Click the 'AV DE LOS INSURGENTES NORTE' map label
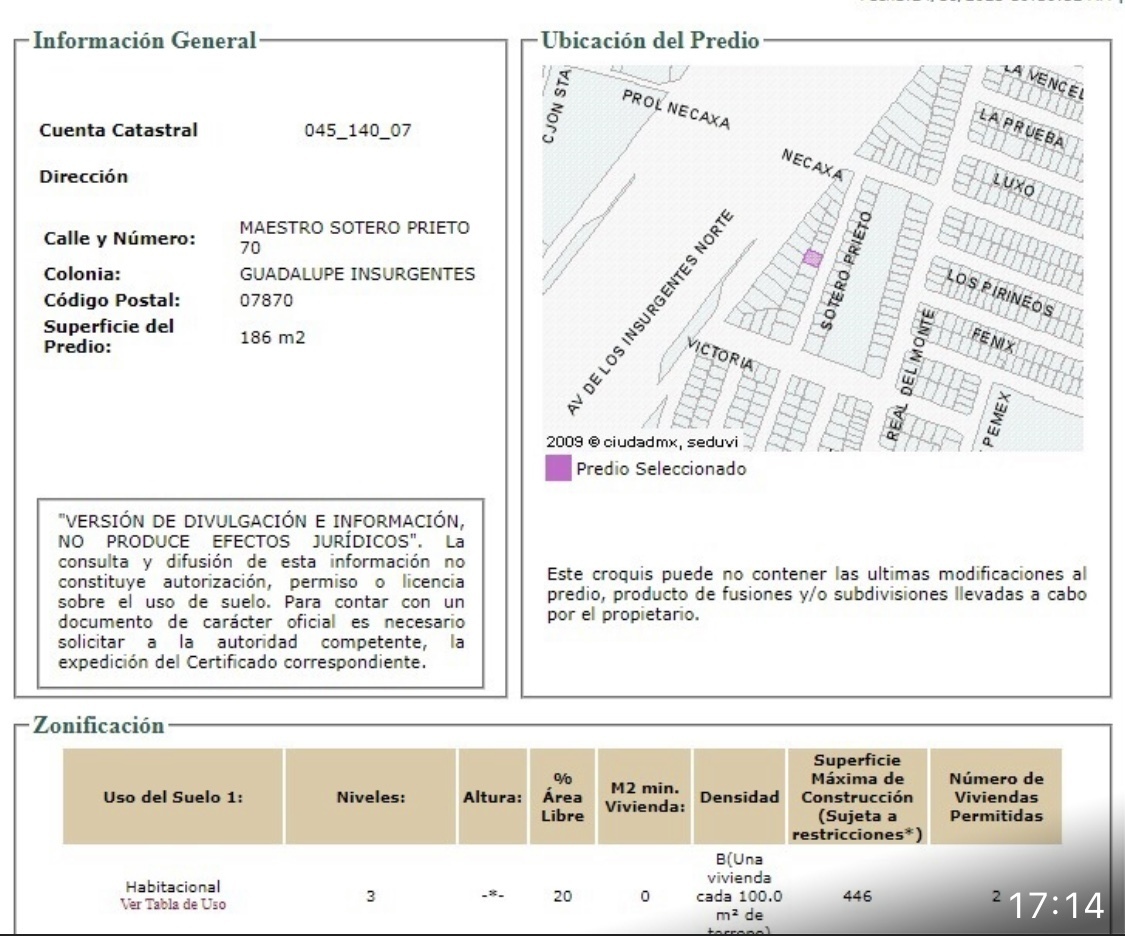 pos(650,313)
